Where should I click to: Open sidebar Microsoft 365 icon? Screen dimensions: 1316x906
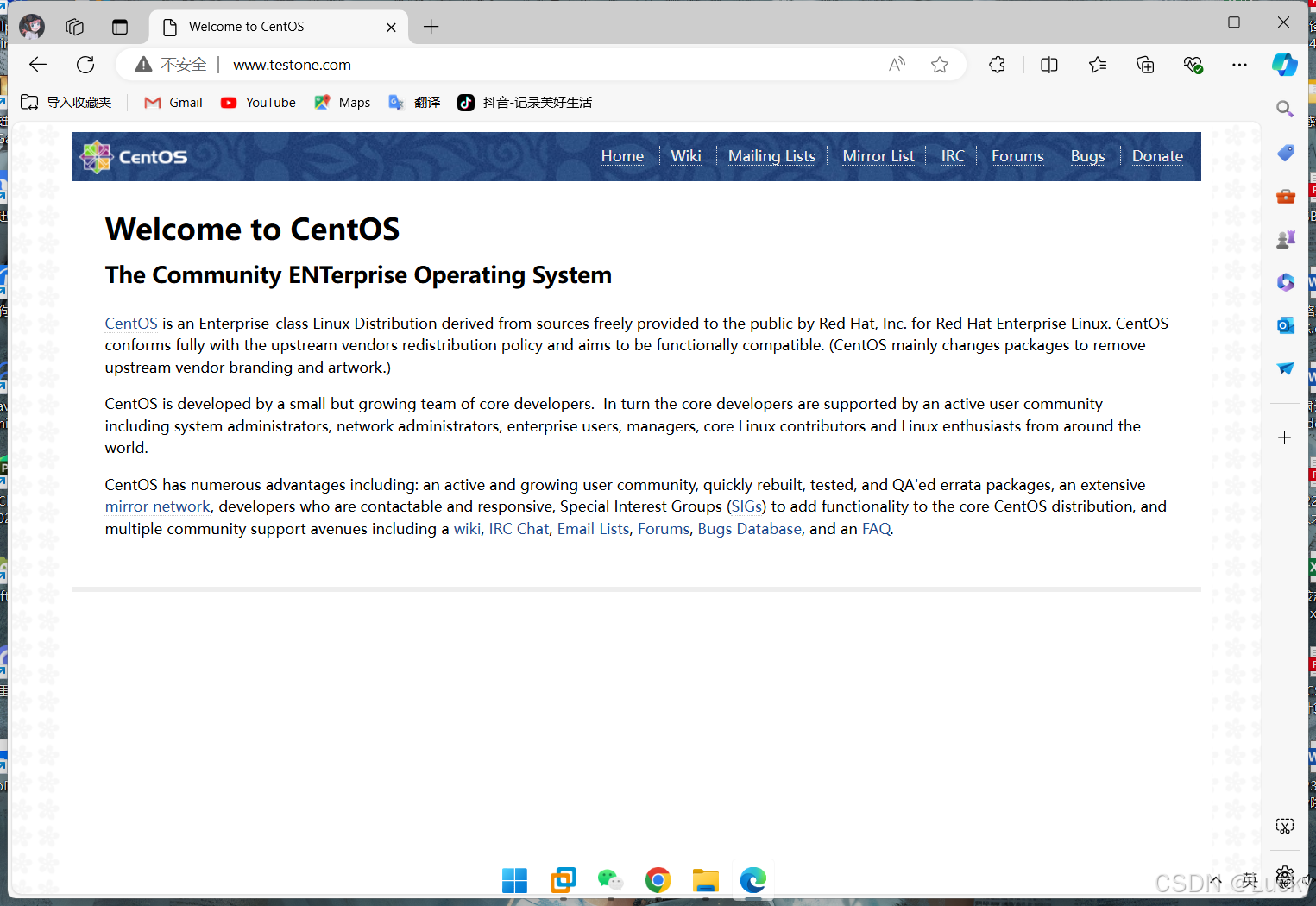1285,282
